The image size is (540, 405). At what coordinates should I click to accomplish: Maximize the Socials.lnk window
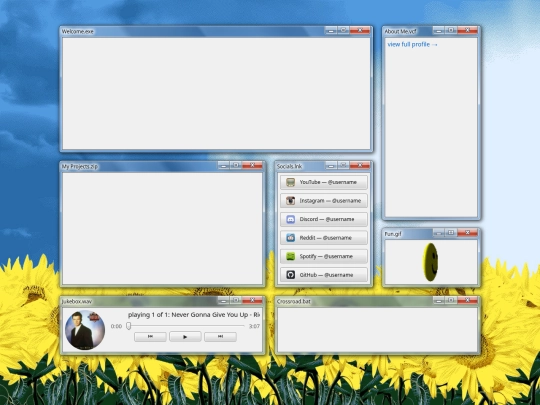343,166
